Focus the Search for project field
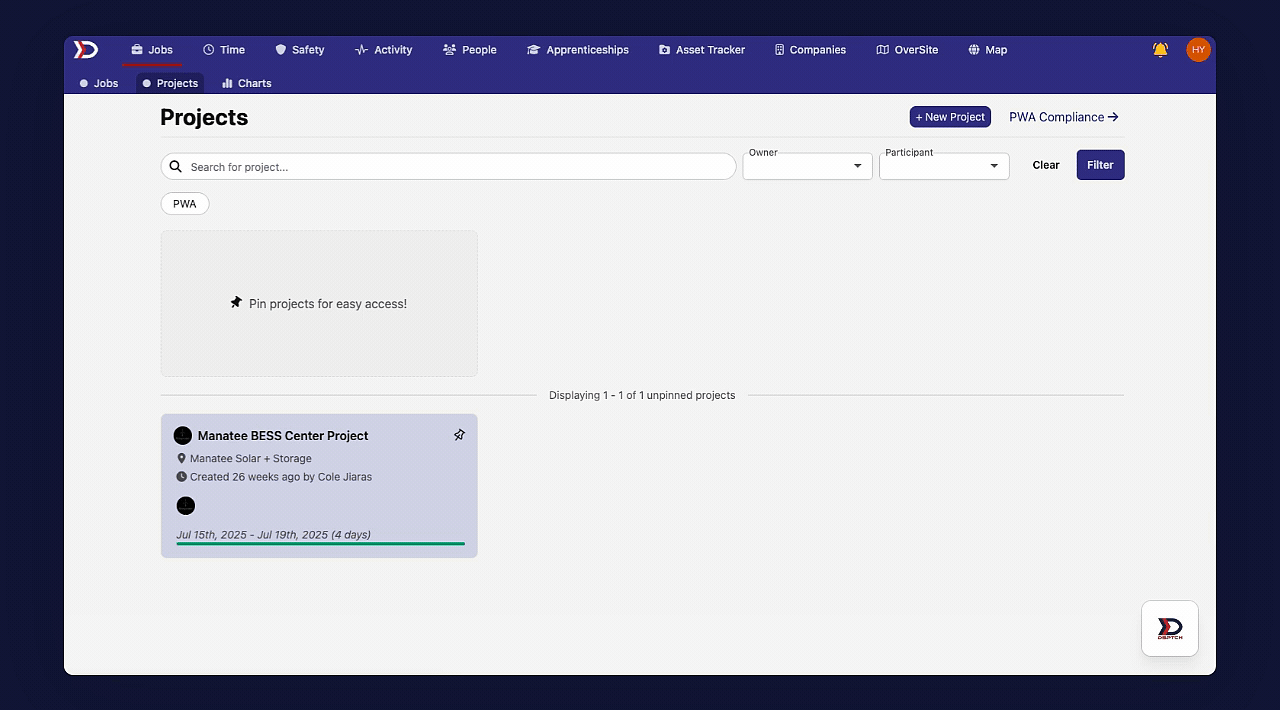This screenshot has height=710, width=1280. pyautogui.click(x=448, y=167)
